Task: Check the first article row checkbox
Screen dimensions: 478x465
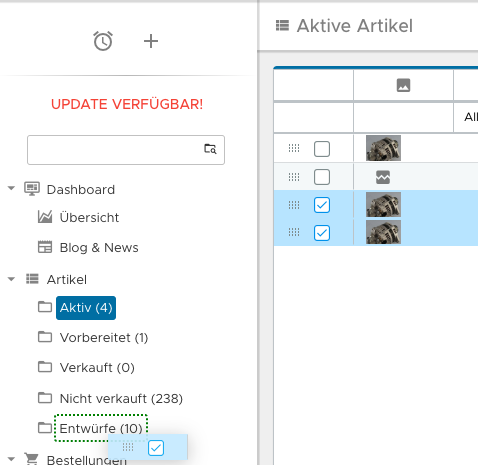Action: [x=322, y=149]
